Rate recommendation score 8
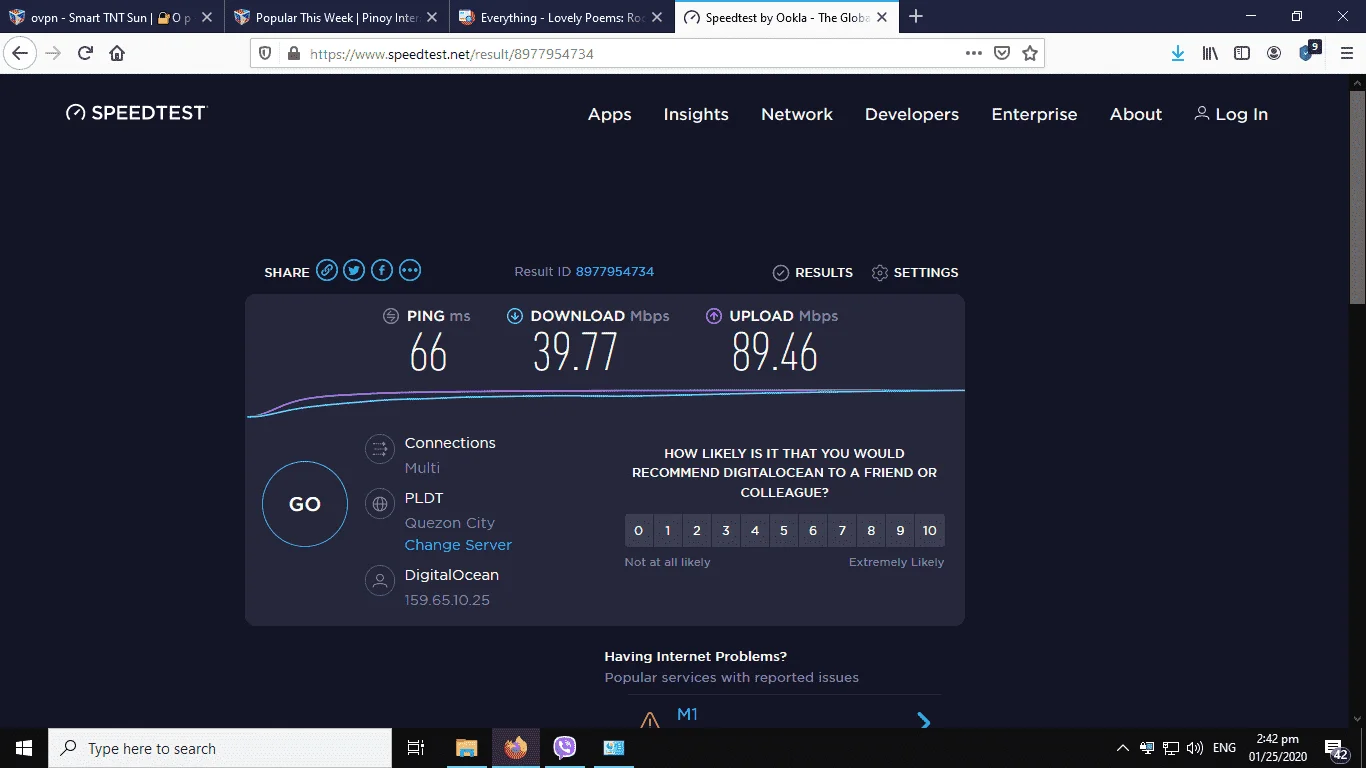The width and height of the screenshot is (1366, 768). 871,531
